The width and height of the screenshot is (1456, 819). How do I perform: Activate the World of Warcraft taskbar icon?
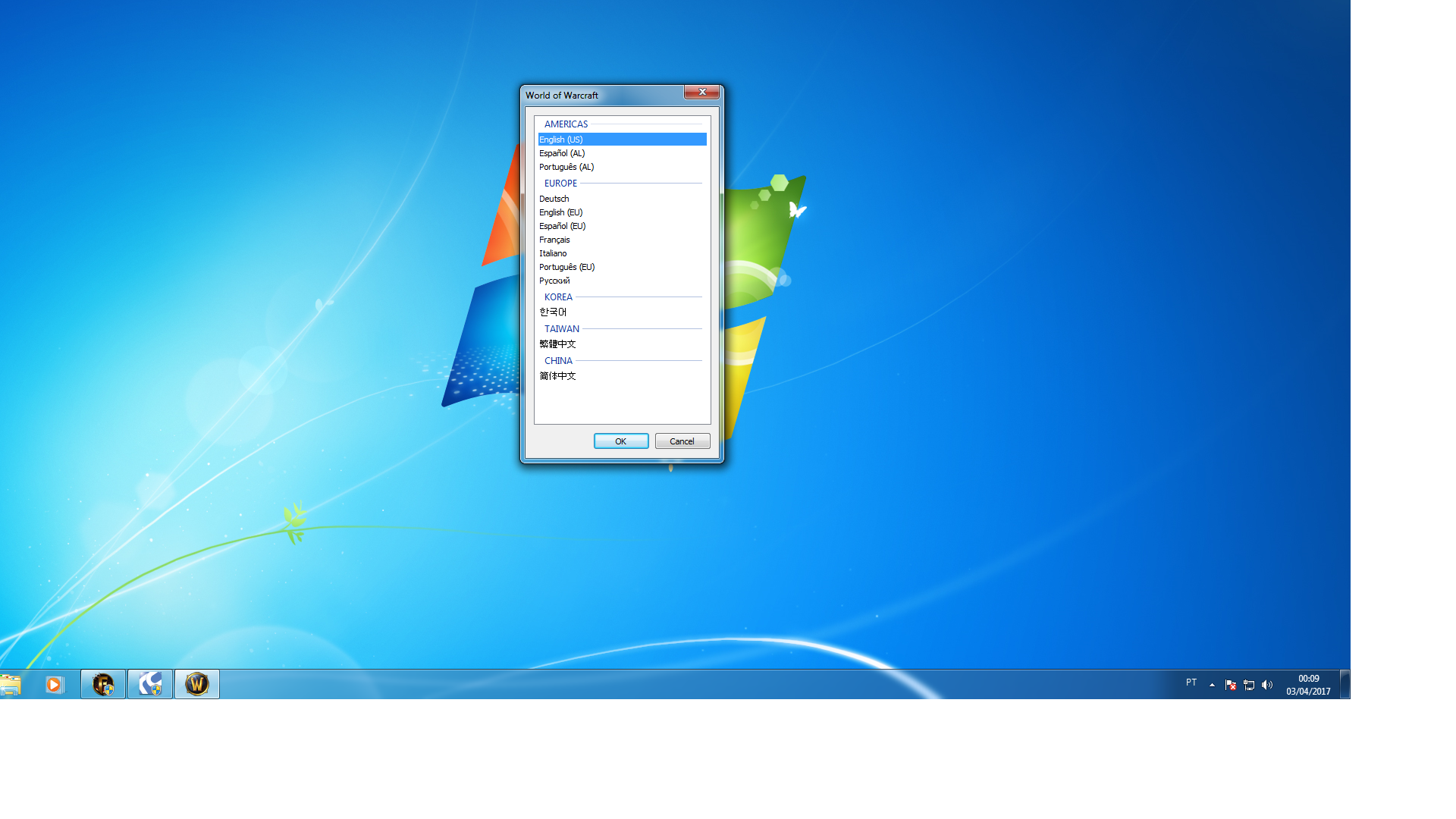(x=197, y=685)
